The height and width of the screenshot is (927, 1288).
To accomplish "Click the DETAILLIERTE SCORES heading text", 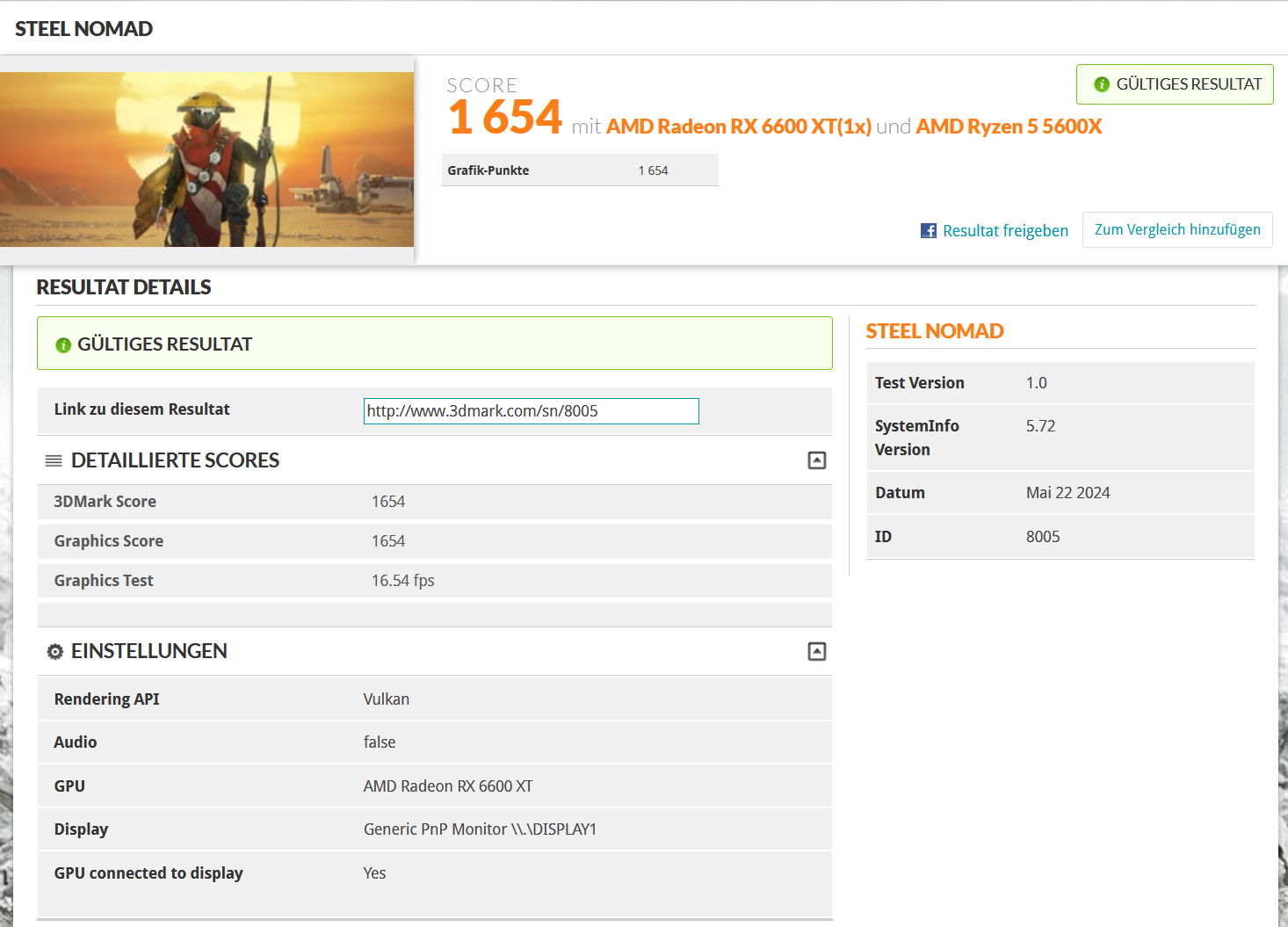I will click(x=175, y=460).
